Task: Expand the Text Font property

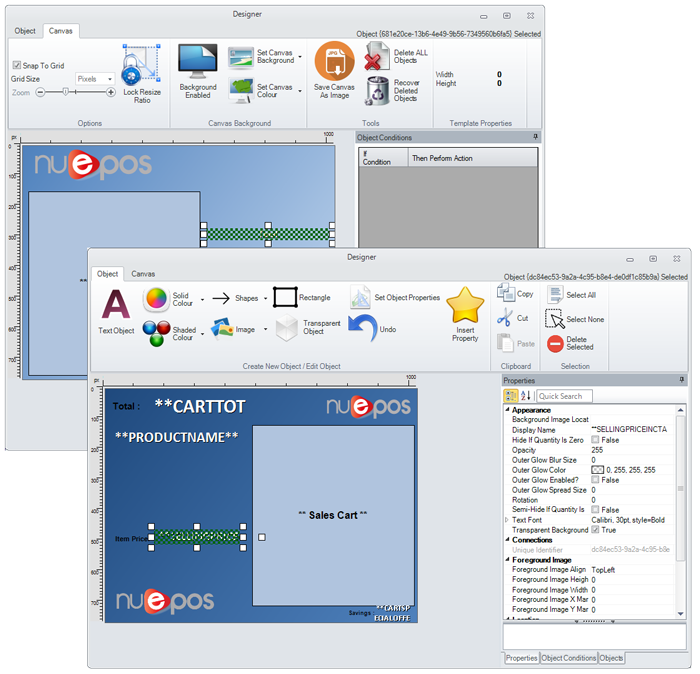Action: 507,519
